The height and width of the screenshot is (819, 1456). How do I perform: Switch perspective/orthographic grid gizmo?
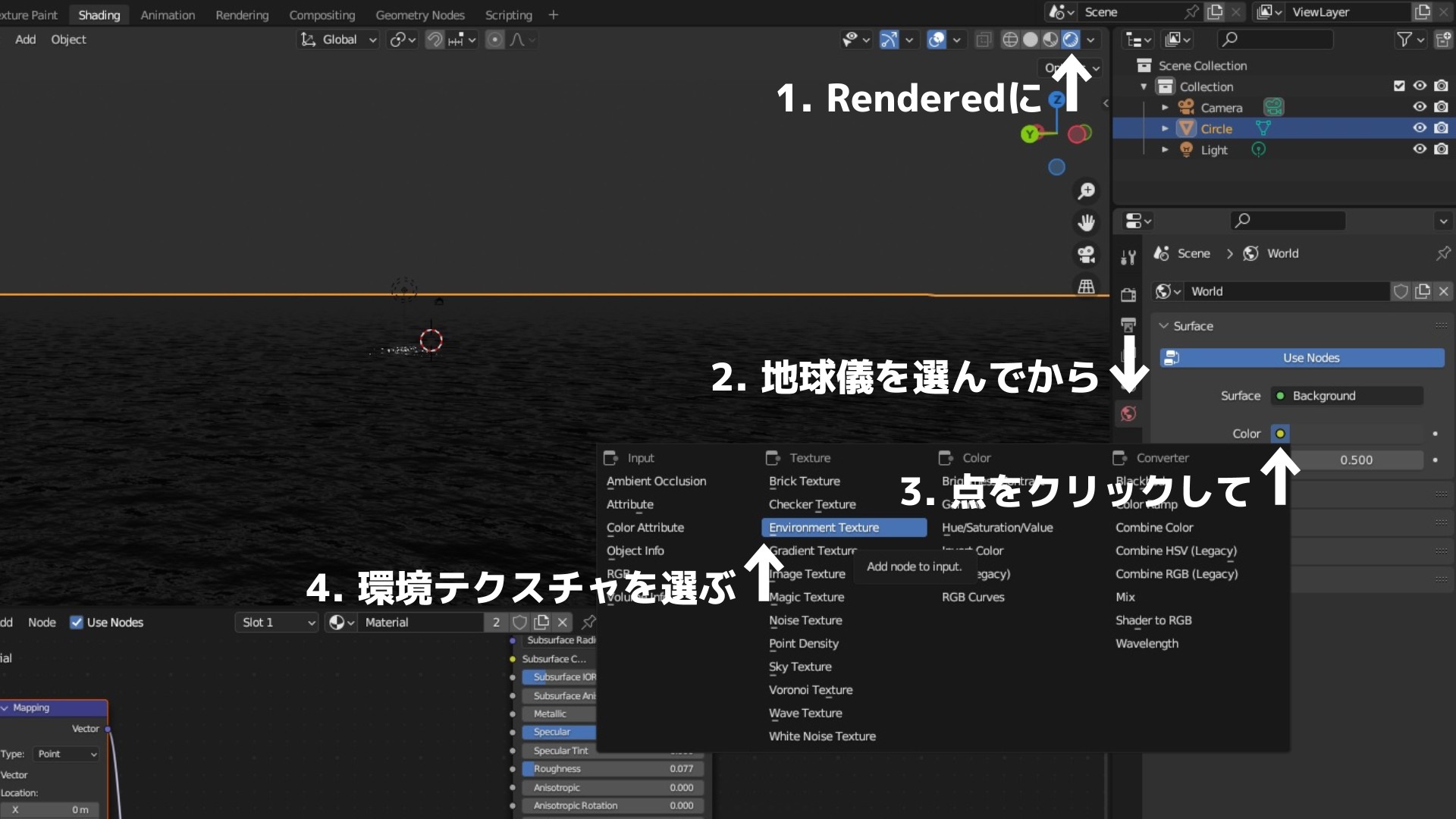(x=1086, y=287)
